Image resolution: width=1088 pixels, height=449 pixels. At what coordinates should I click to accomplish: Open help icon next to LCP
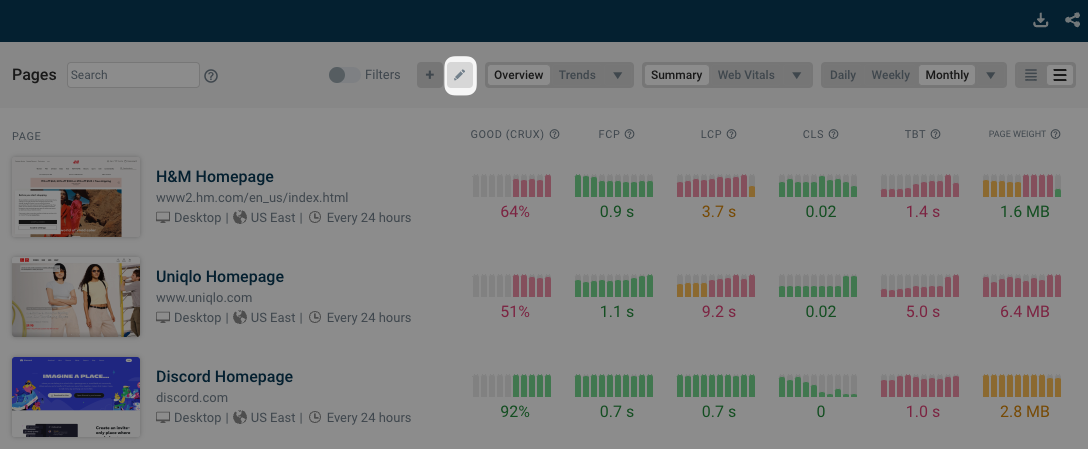click(x=731, y=134)
